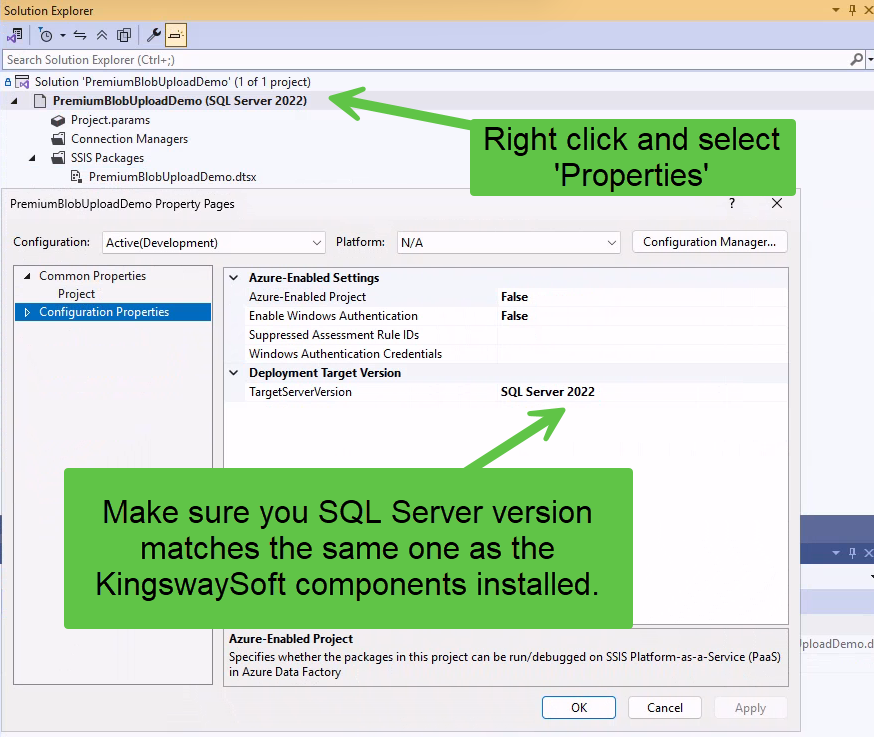The image size is (874, 737).
Task: Click the SQL Server 2022 target version value
Action: (x=547, y=392)
